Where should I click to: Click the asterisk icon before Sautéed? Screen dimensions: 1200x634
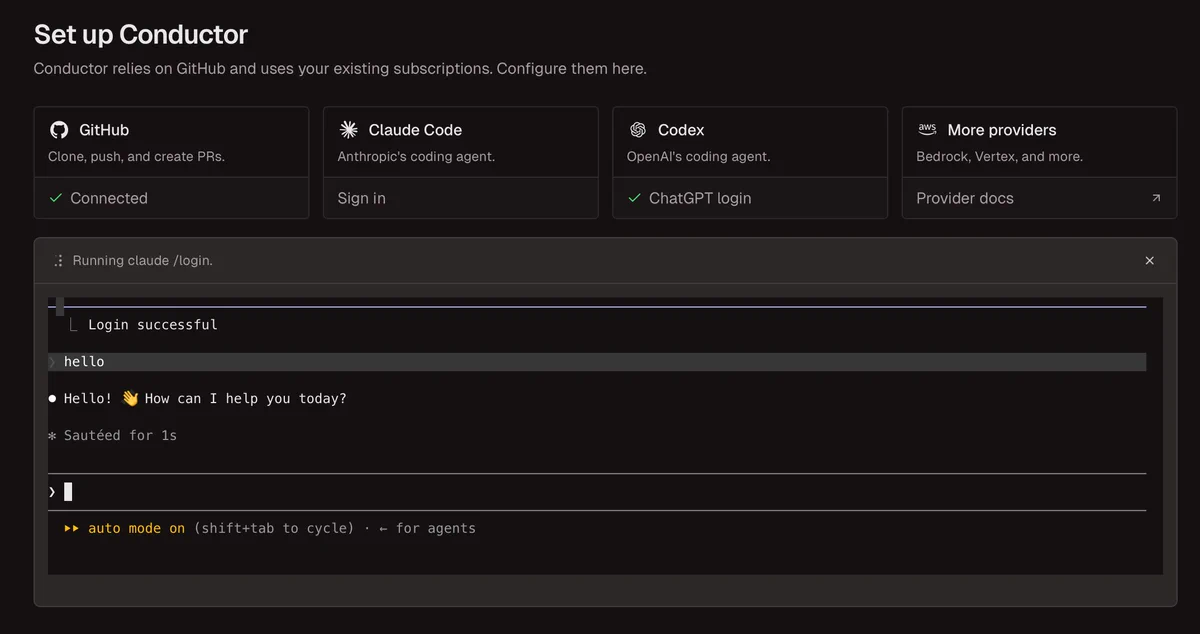(x=52, y=435)
